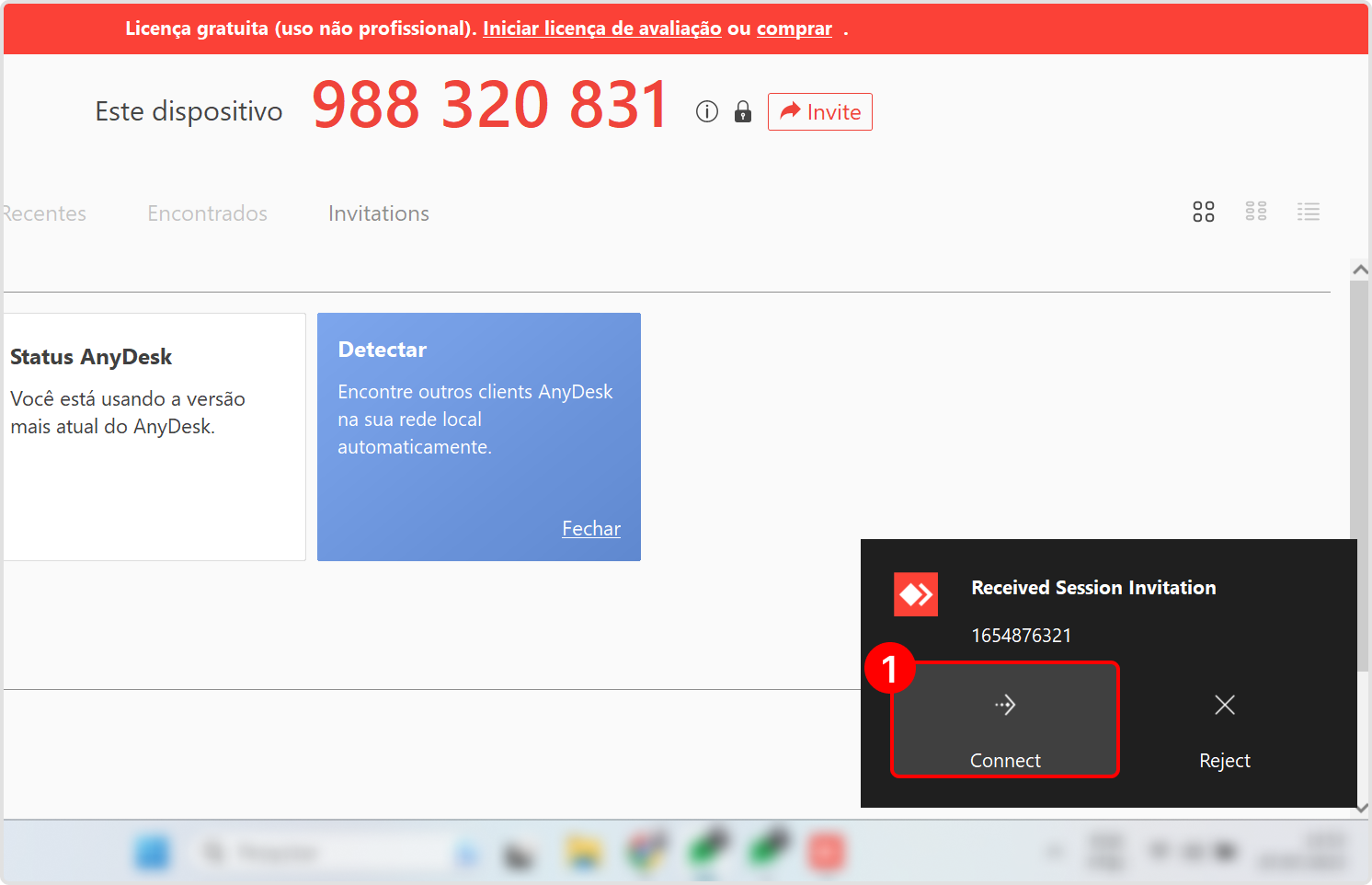Switch to small tiles view
Screen dimensions: 1372x885
tap(1255, 212)
